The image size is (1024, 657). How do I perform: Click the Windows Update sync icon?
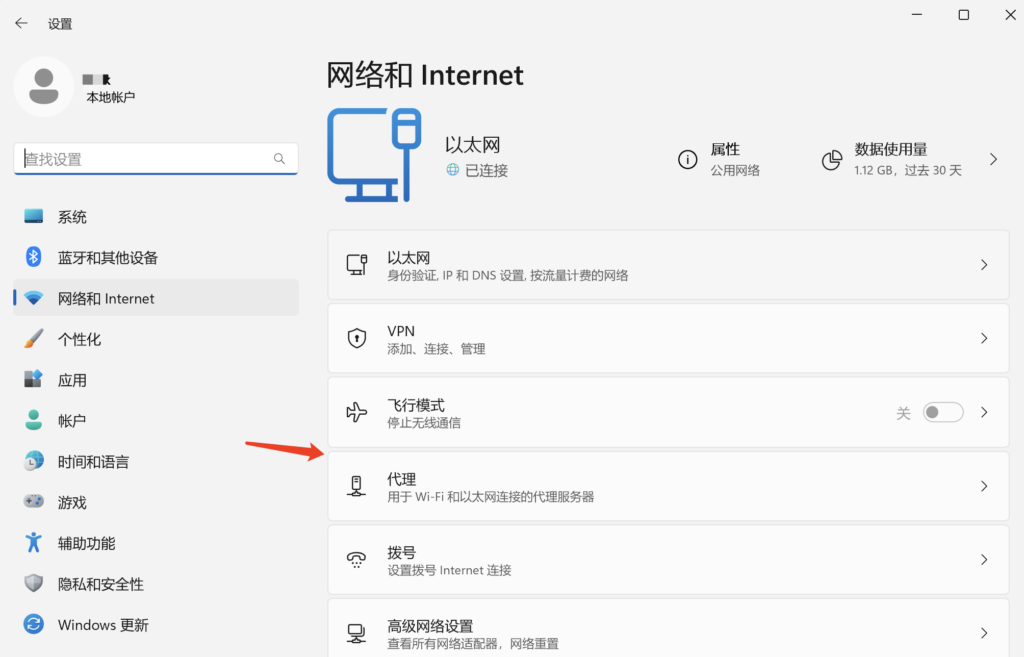pos(34,624)
